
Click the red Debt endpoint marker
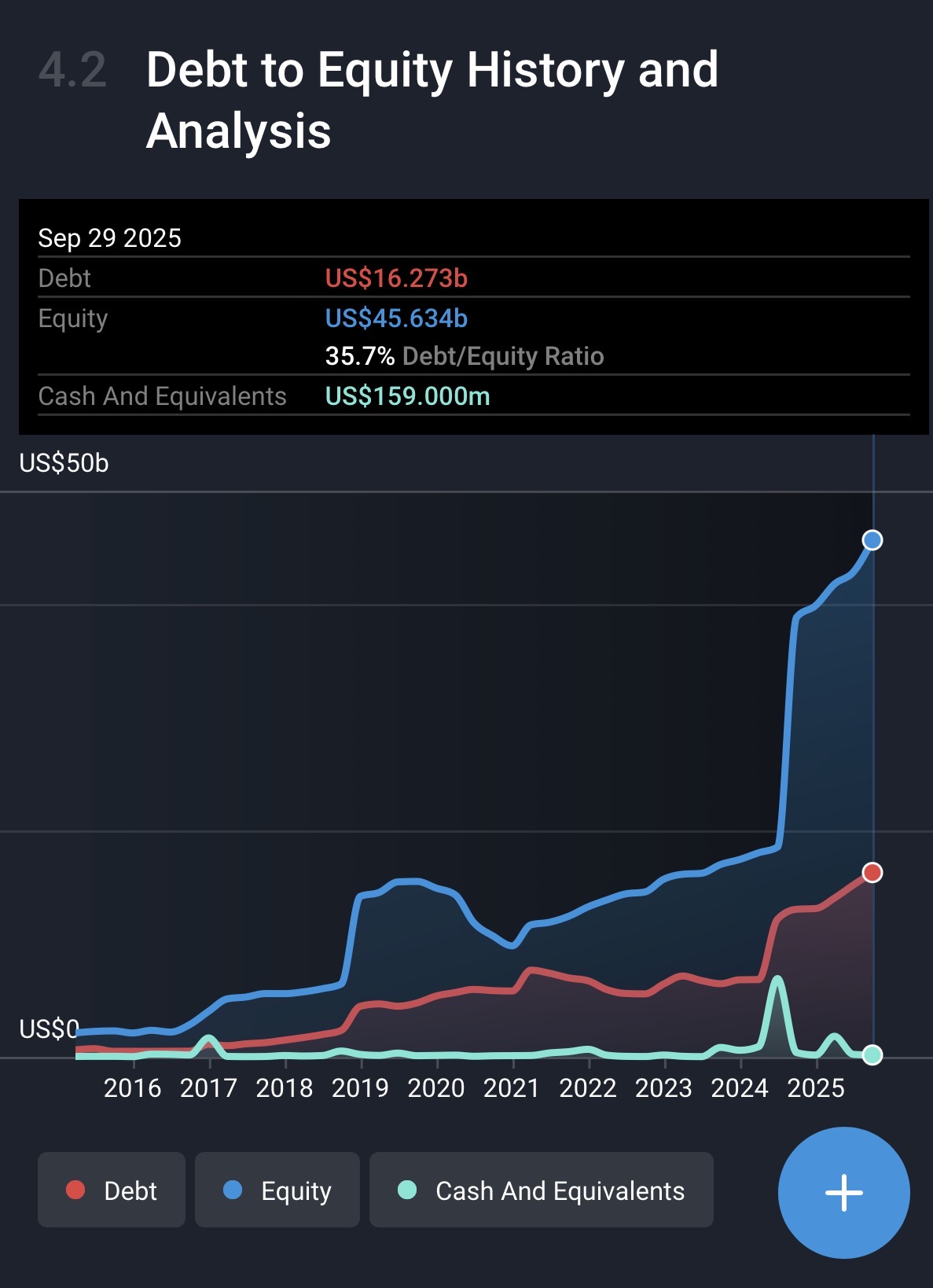tap(872, 873)
